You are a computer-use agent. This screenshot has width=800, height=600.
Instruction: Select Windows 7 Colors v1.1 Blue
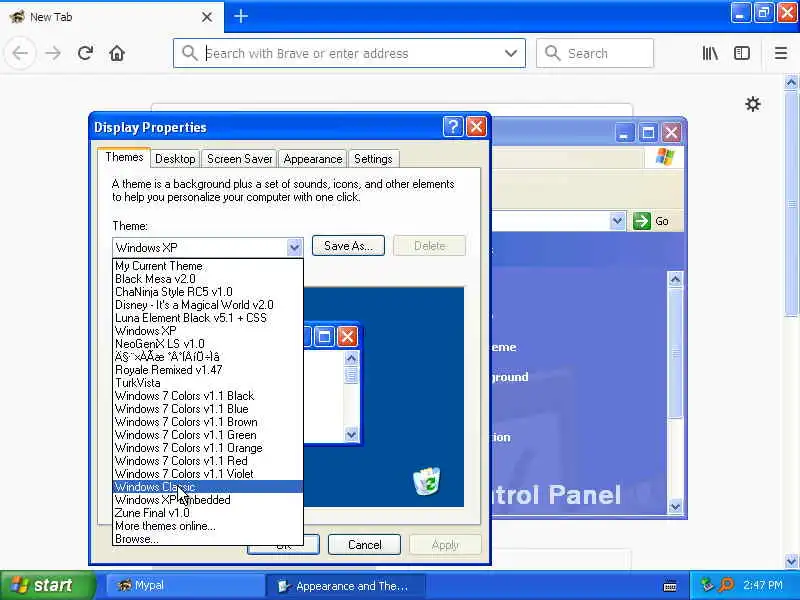pos(208,409)
